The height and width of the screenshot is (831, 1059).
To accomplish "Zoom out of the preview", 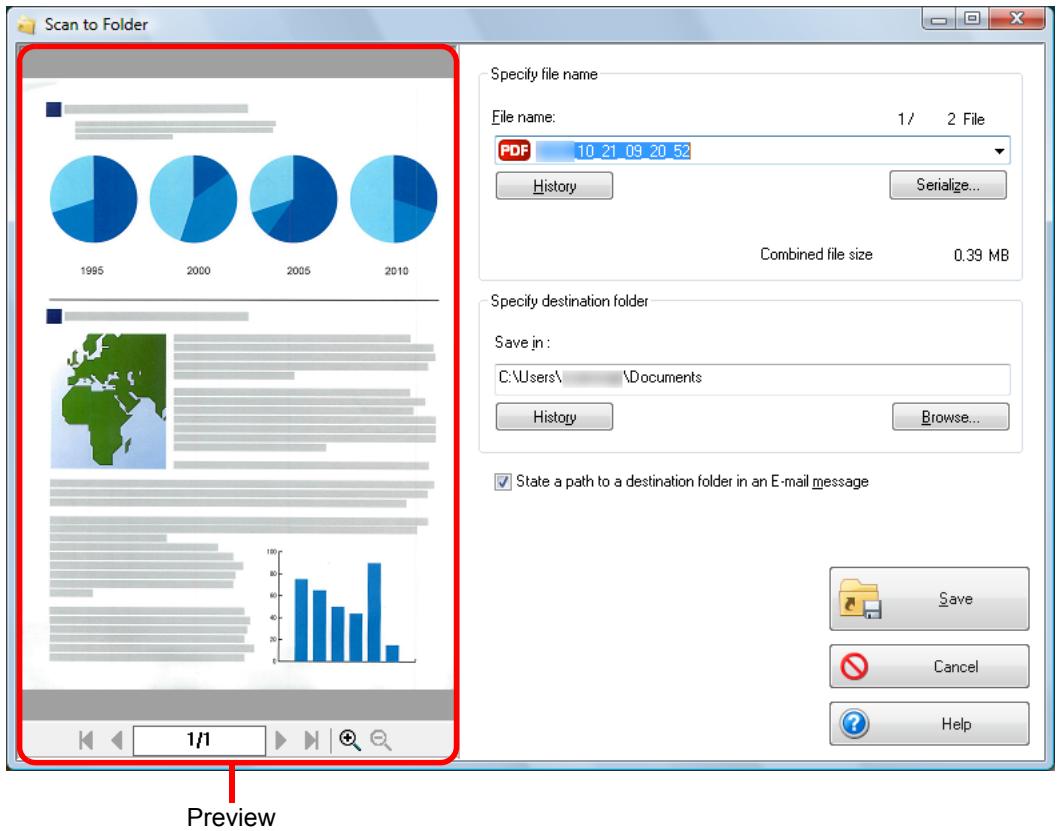I will (x=381, y=740).
